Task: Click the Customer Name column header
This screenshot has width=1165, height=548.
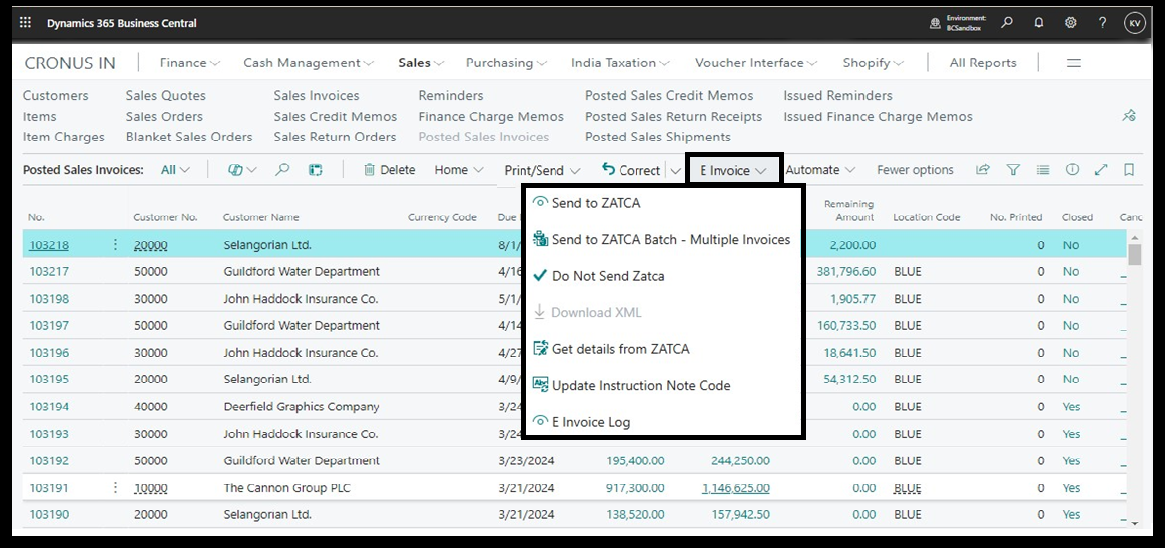Action: coord(261,218)
